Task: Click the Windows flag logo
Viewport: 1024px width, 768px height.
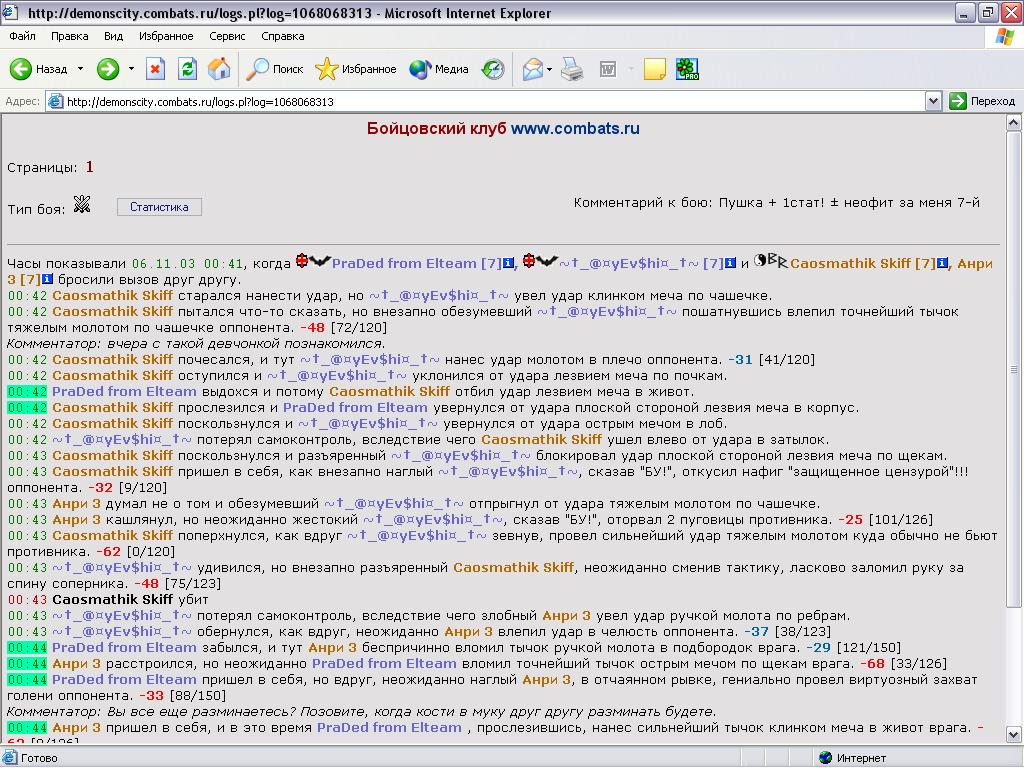Action: pyautogui.click(x=1005, y=37)
